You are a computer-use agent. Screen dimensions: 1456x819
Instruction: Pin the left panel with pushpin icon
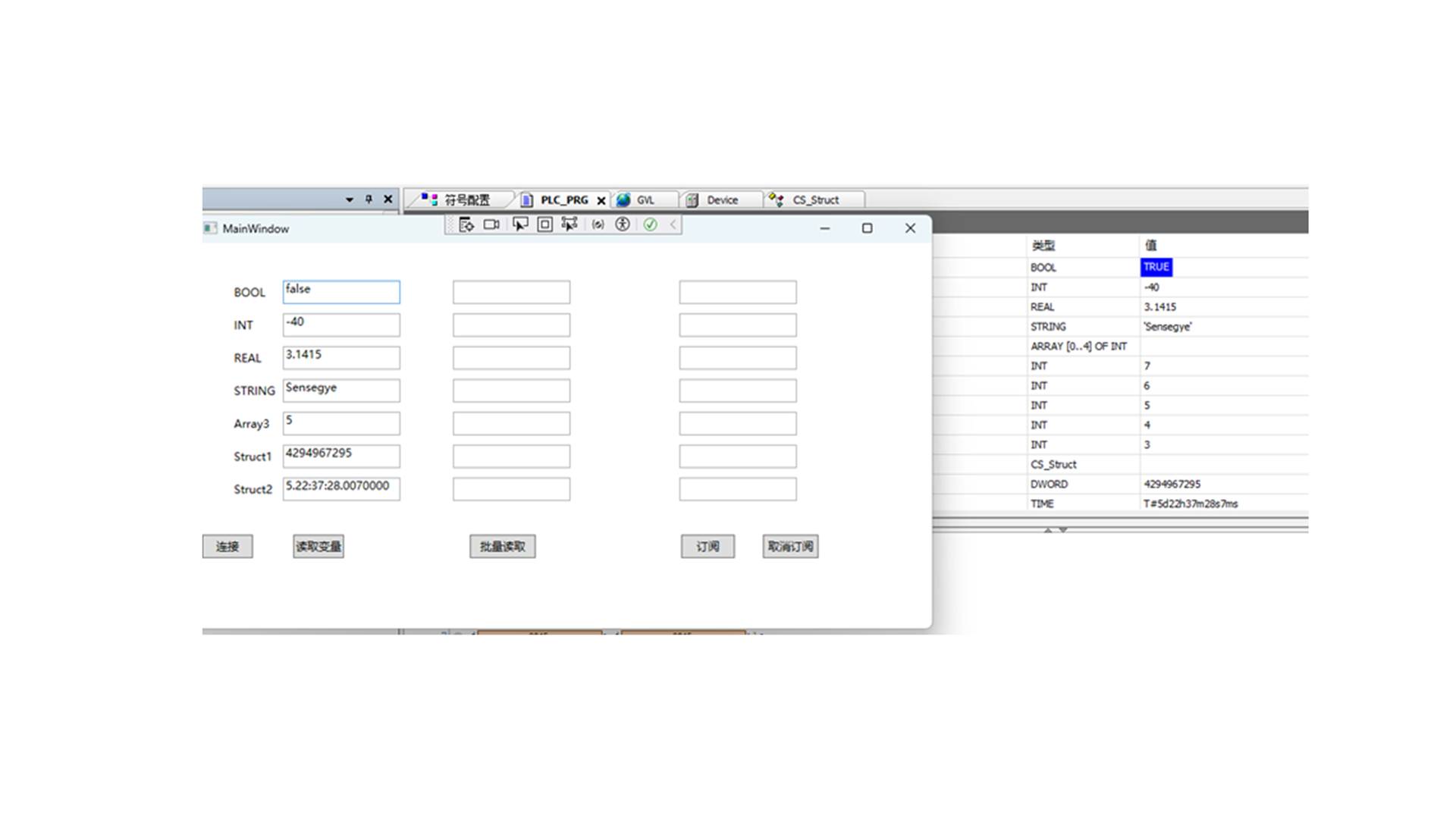coord(369,199)
